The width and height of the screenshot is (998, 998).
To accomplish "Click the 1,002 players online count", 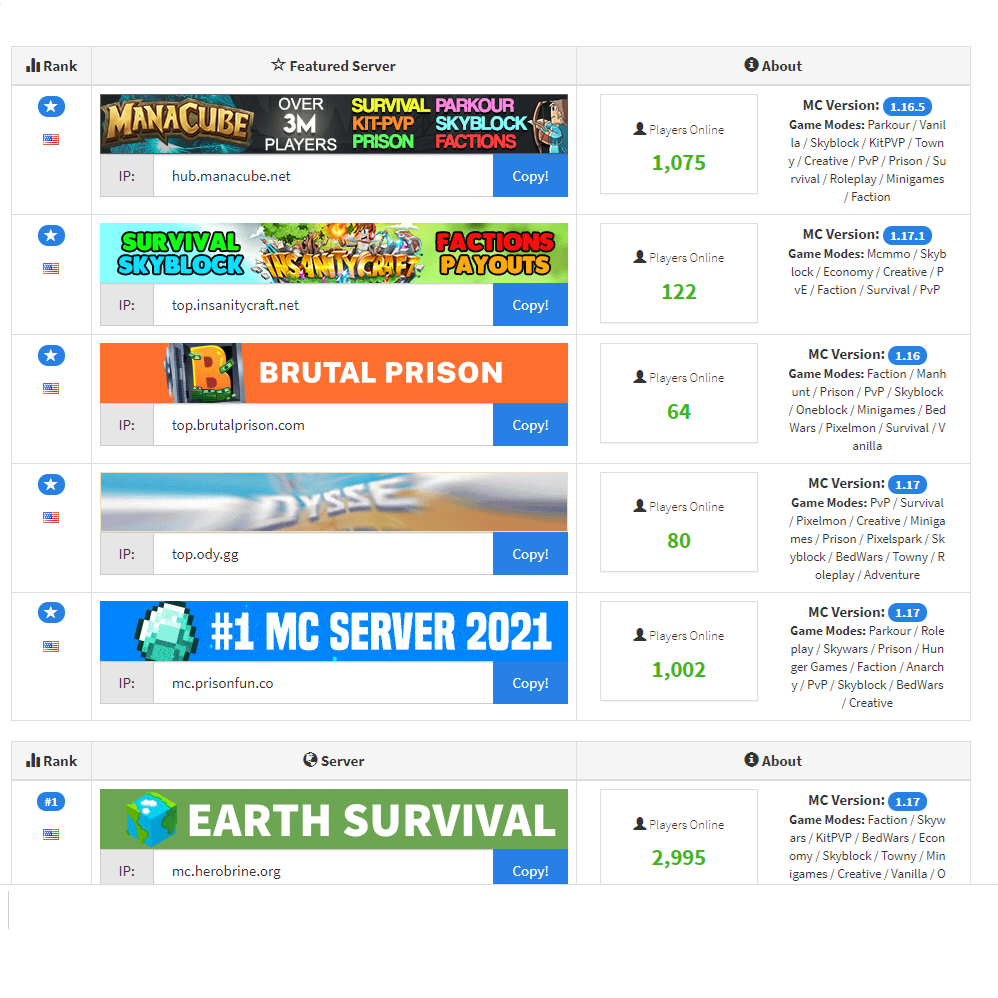I will [x=678, y=670].
